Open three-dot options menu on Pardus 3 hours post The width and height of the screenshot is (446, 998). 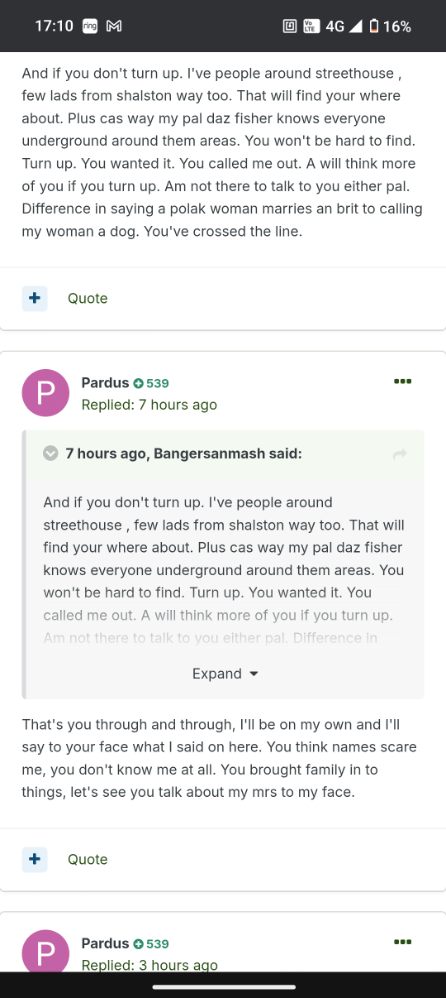pos(403,942)
